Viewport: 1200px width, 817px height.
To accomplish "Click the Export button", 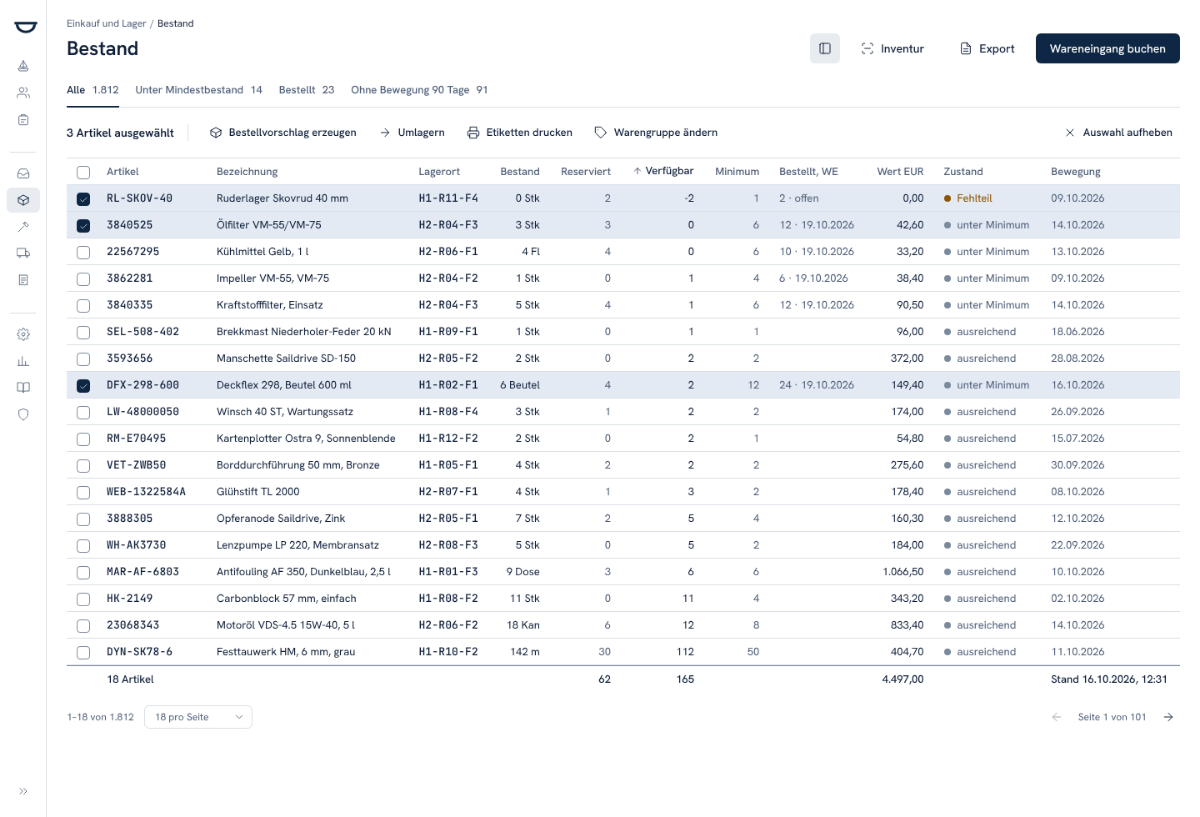I will point(987,48).
